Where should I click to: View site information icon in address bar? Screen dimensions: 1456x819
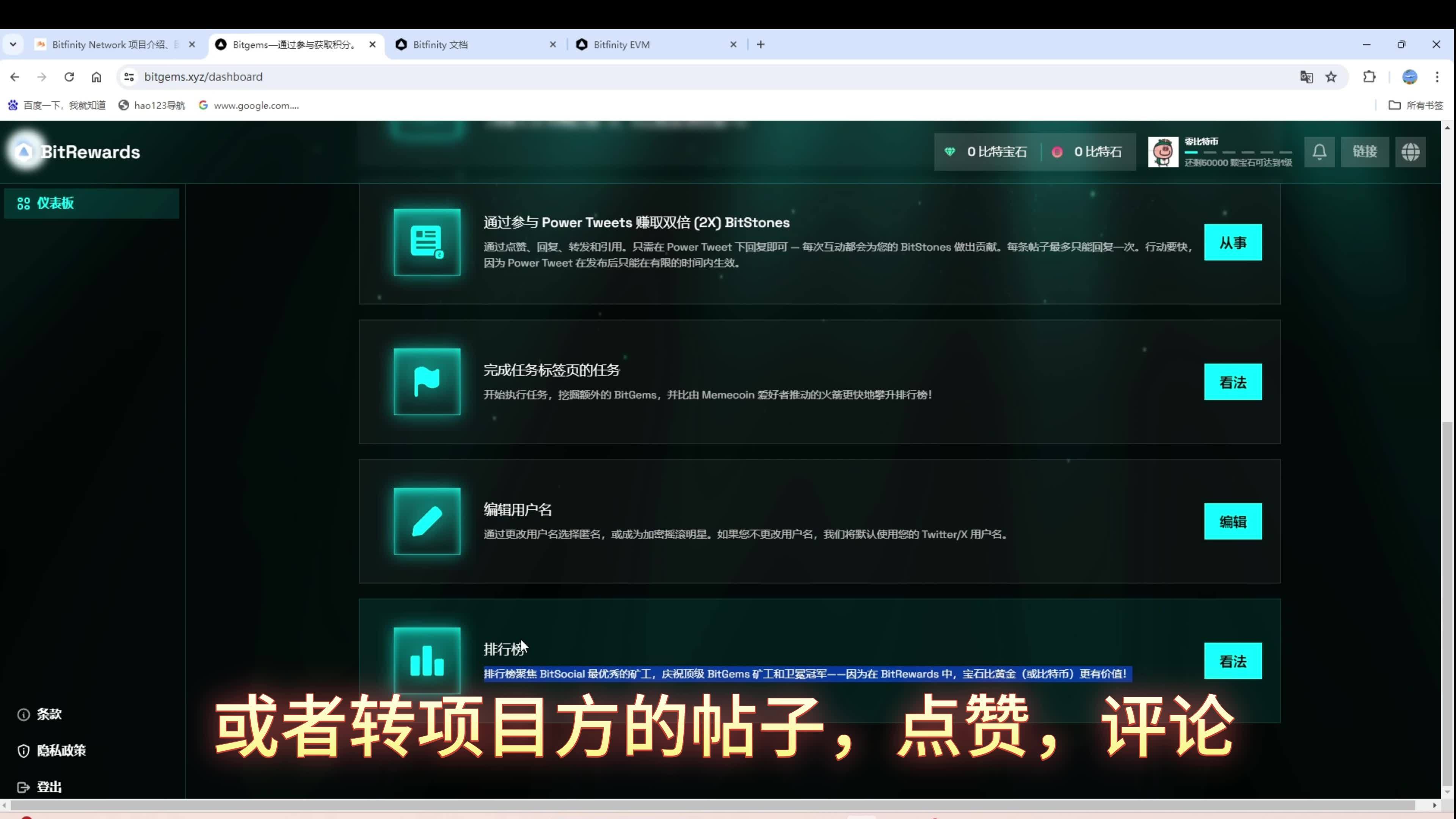tap(129, 77)
